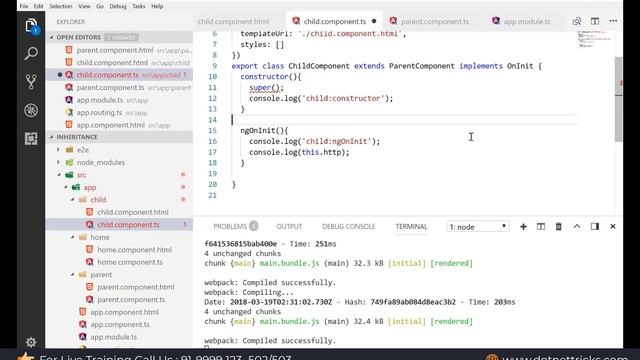The width and height of the screenshot is (640, 360).
Task: Open the Source Control icon
Action: point(31,82)
